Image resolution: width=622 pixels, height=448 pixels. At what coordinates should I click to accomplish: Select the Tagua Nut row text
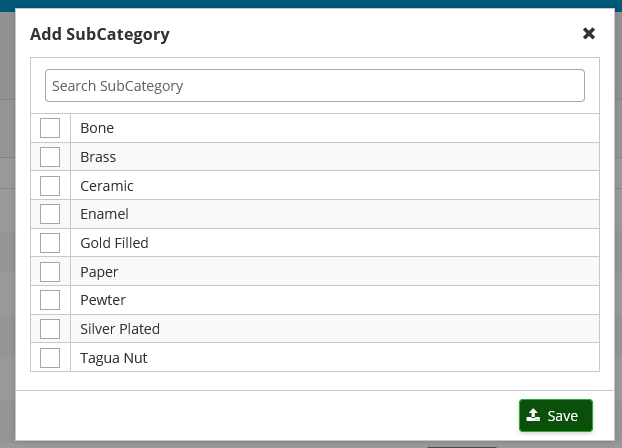point(113,358)
